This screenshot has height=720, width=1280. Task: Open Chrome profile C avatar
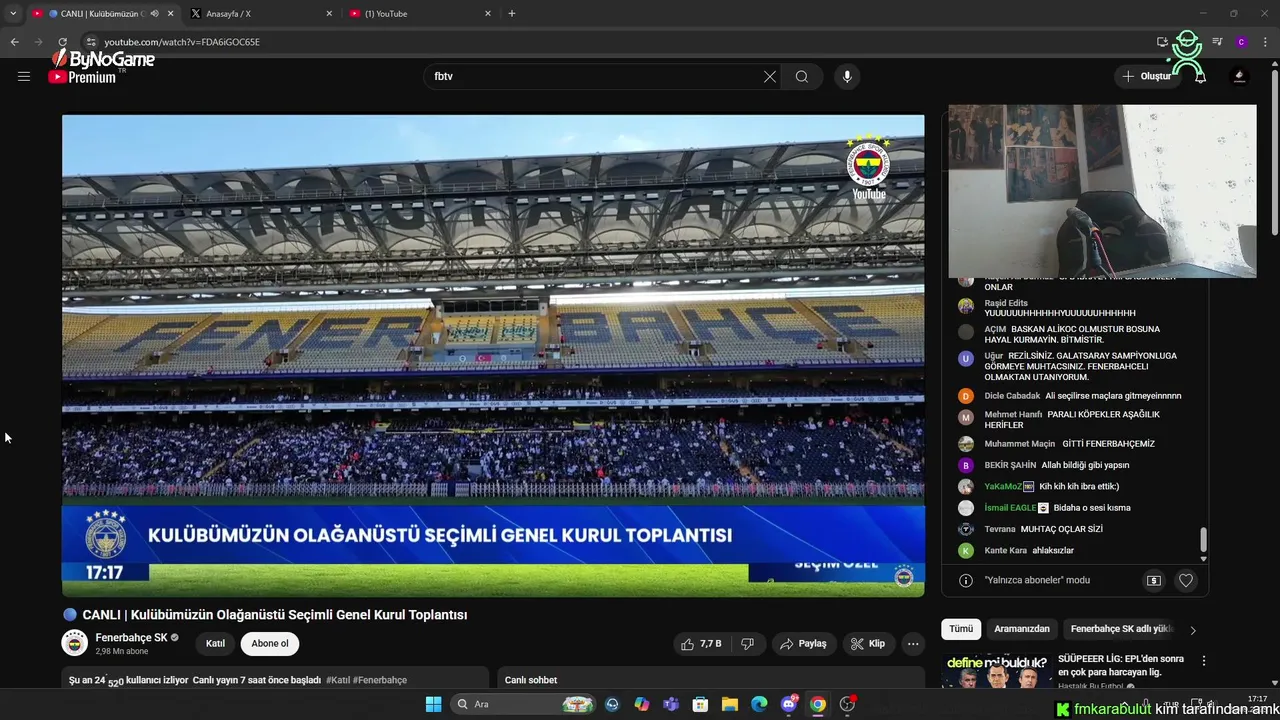pyautogui.click(x=1241, y=42)
